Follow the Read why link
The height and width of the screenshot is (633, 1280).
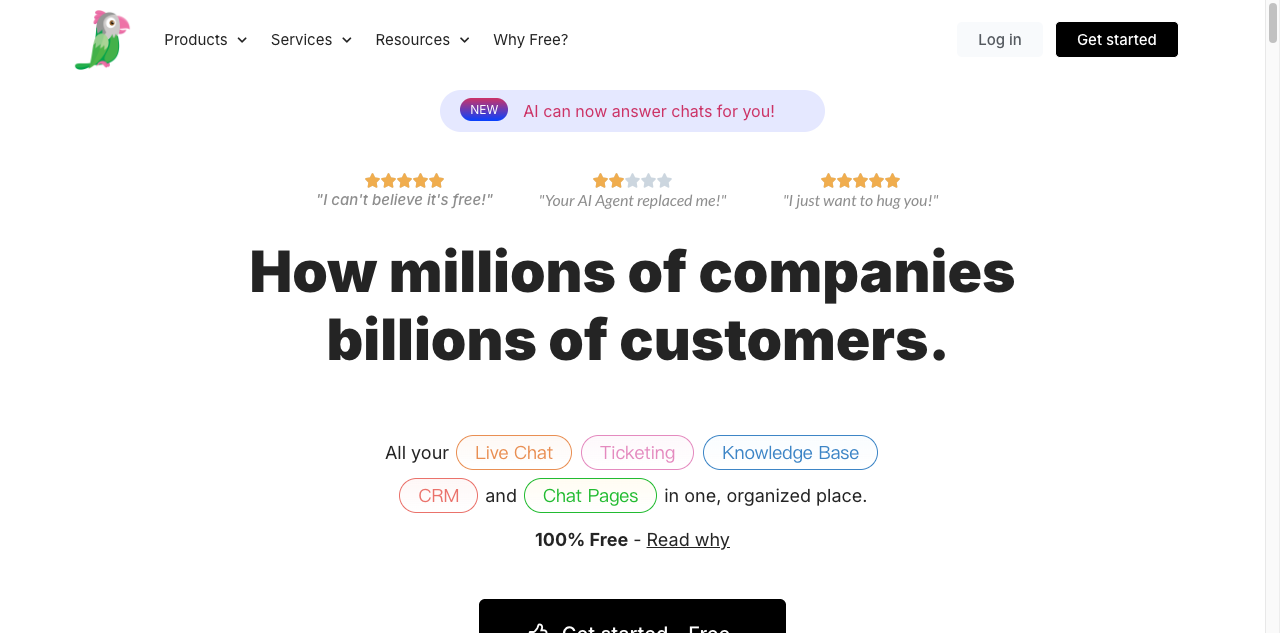688,540
